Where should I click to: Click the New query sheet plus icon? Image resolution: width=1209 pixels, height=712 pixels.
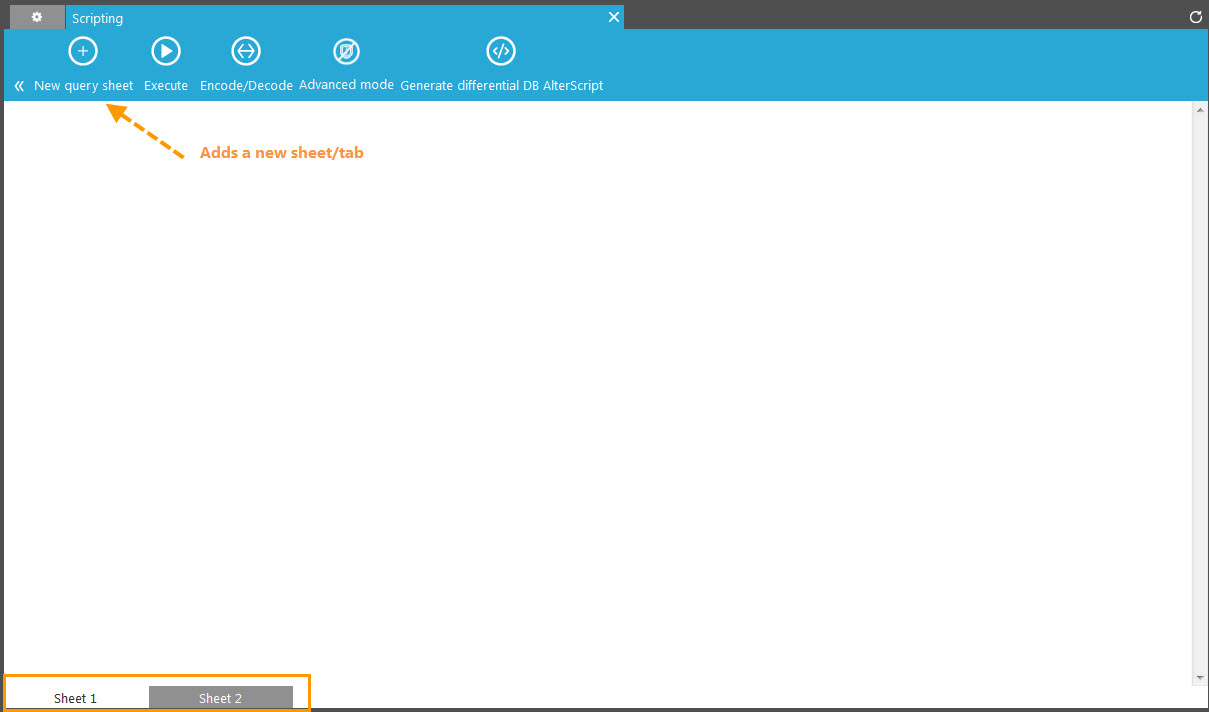coord(83,51)
